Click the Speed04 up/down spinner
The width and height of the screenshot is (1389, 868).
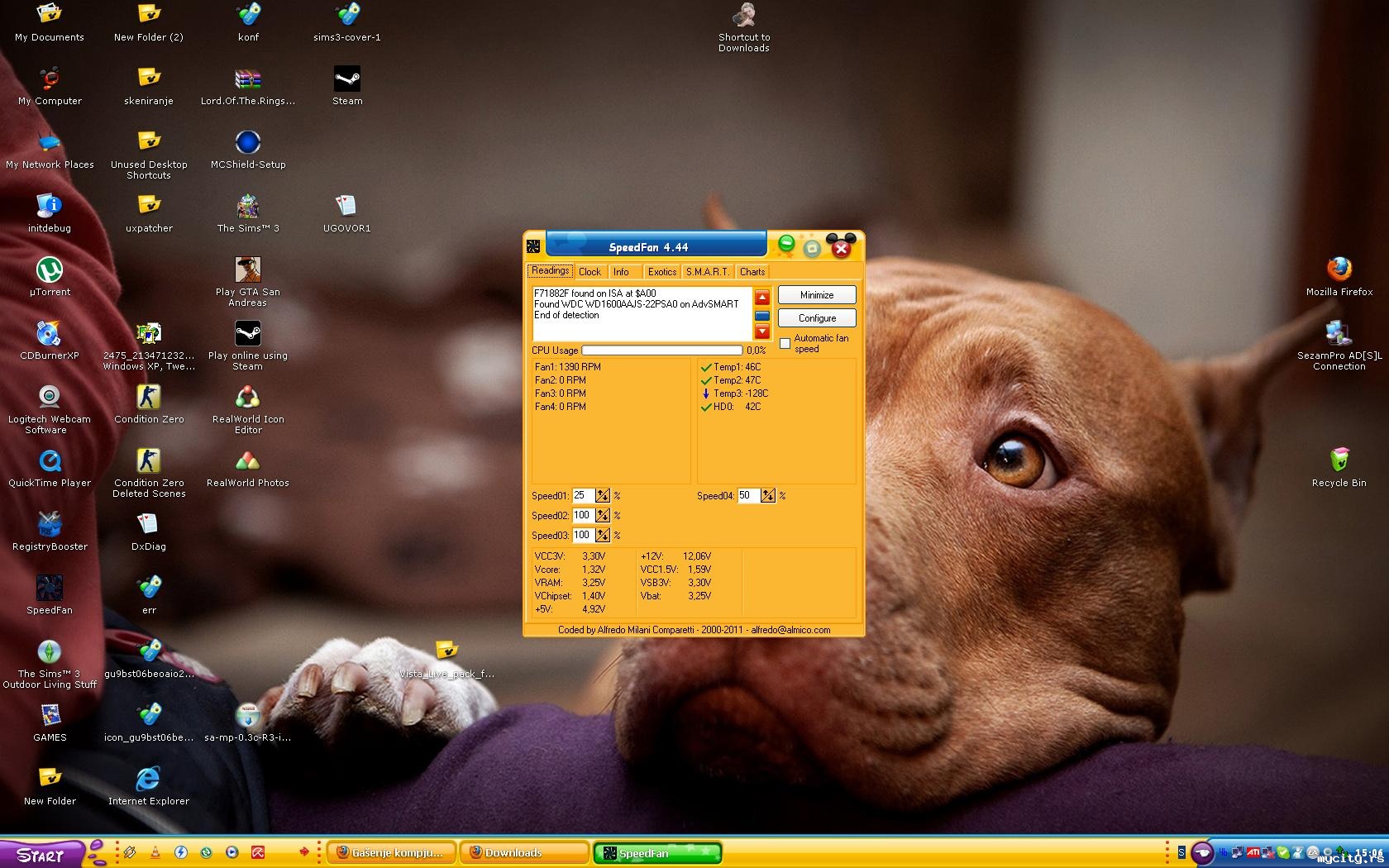point(768,496)
